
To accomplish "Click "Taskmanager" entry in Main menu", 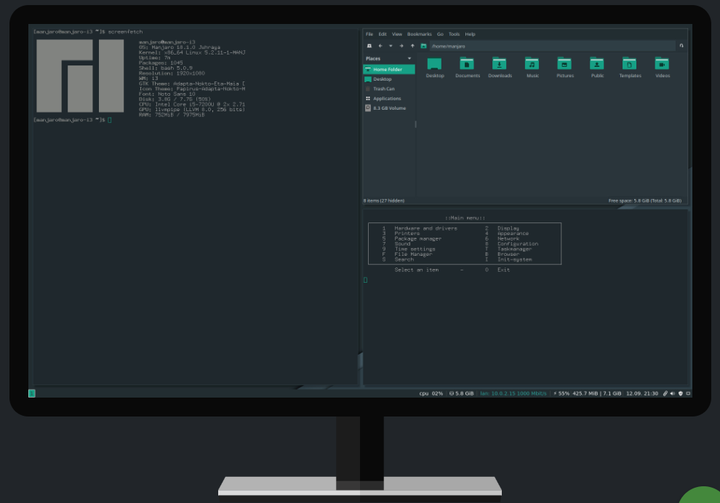I will [x=514, y=249].
